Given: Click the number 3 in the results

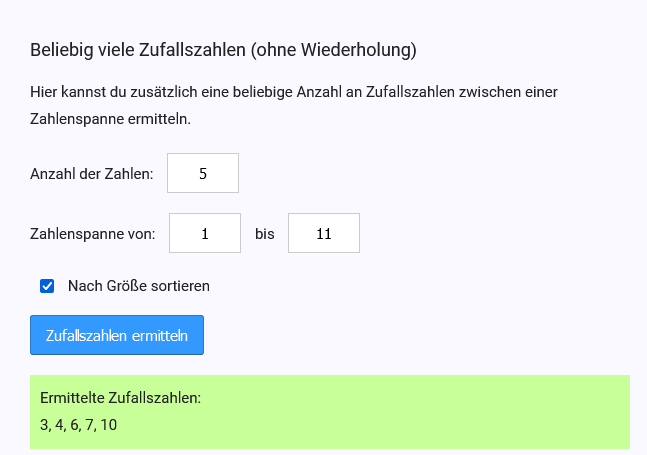Looking at the screenshot, I should tap(44, 425).
